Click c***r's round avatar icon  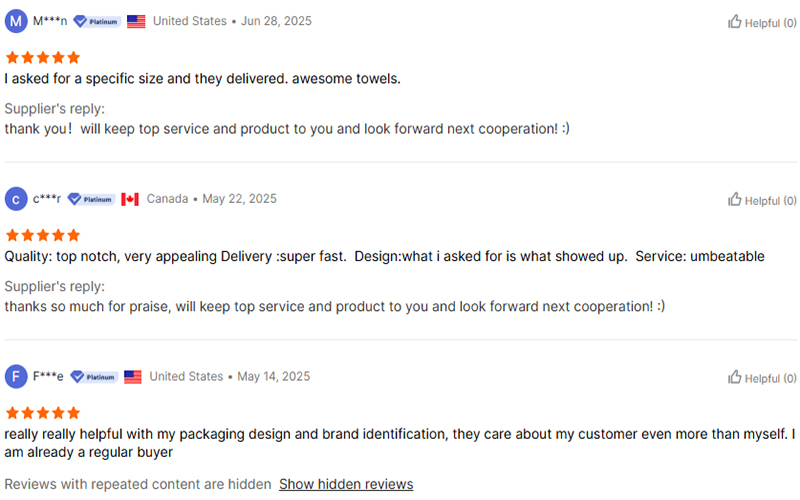[16, 199]
